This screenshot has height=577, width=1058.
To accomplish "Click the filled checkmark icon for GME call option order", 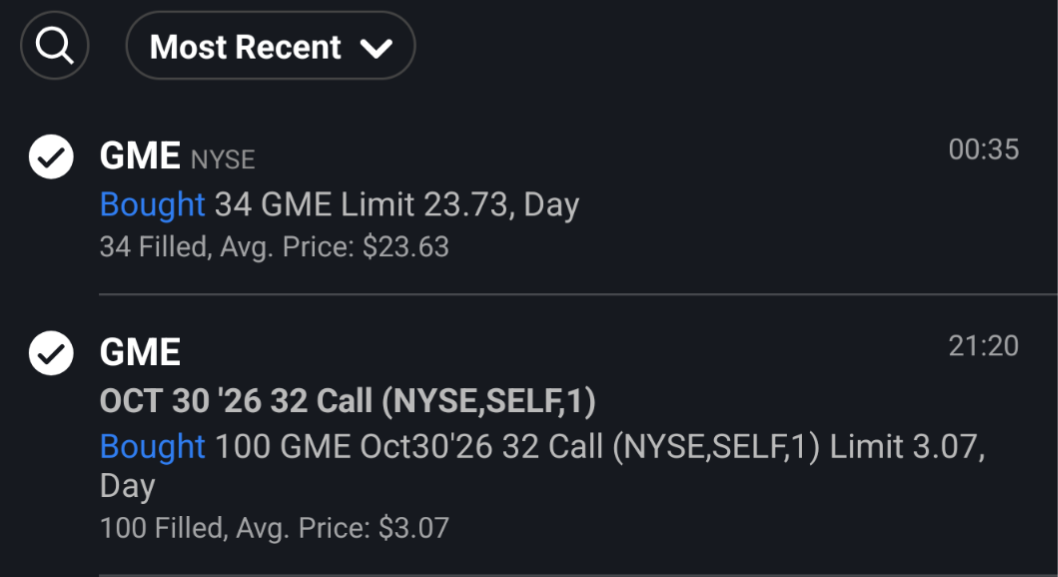I will [x=50, y=353].
